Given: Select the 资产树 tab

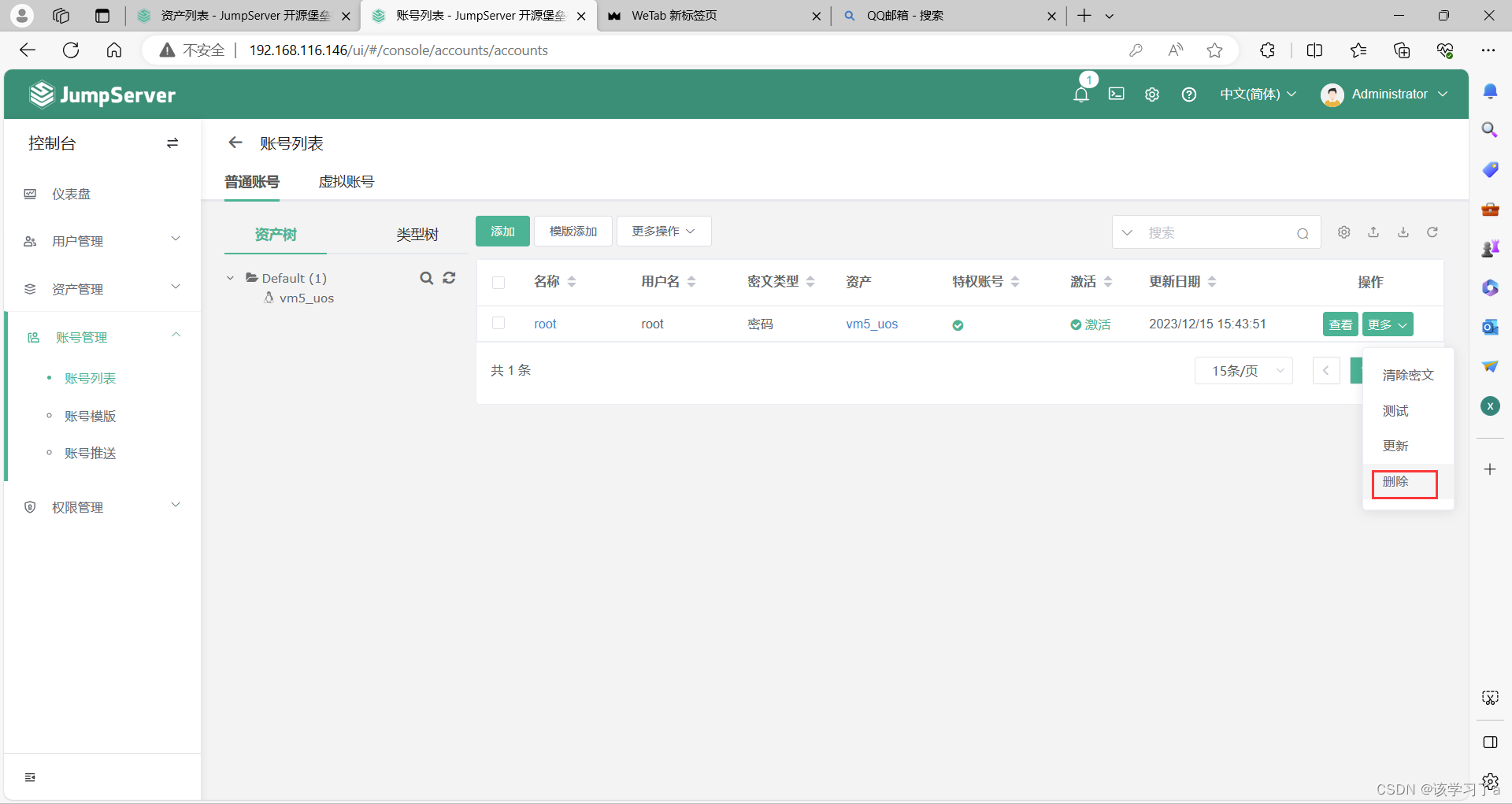Looking at the screenshot, I should pyautogui.click(x=276, y=235).
